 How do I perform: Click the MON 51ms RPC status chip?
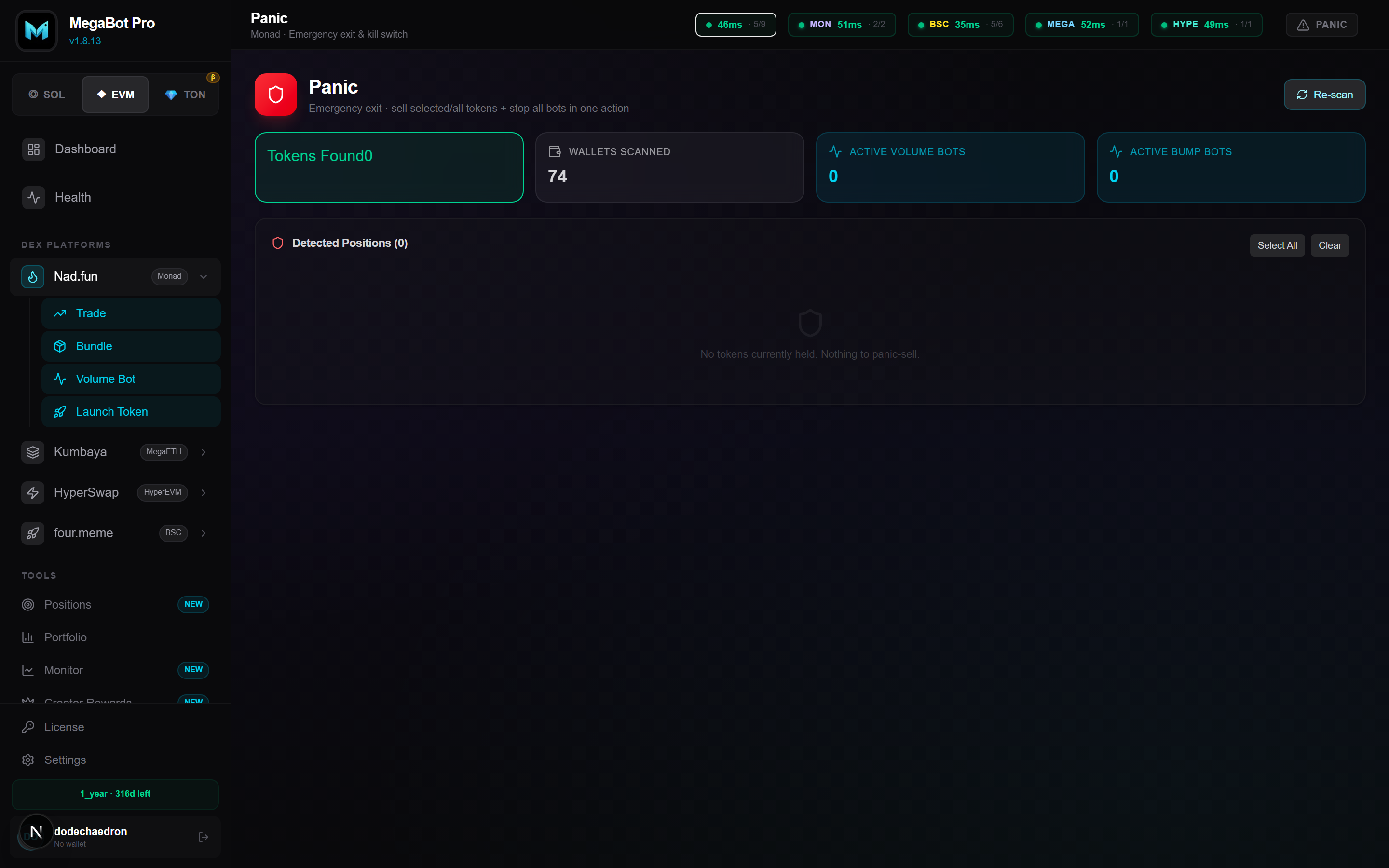tap(842, 25)
